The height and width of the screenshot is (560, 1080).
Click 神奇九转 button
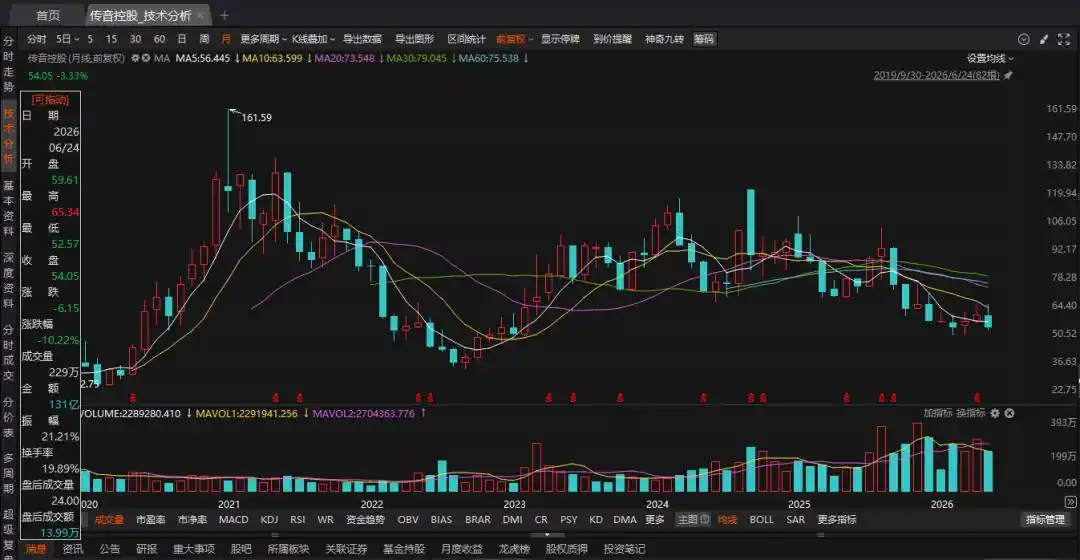664,39
